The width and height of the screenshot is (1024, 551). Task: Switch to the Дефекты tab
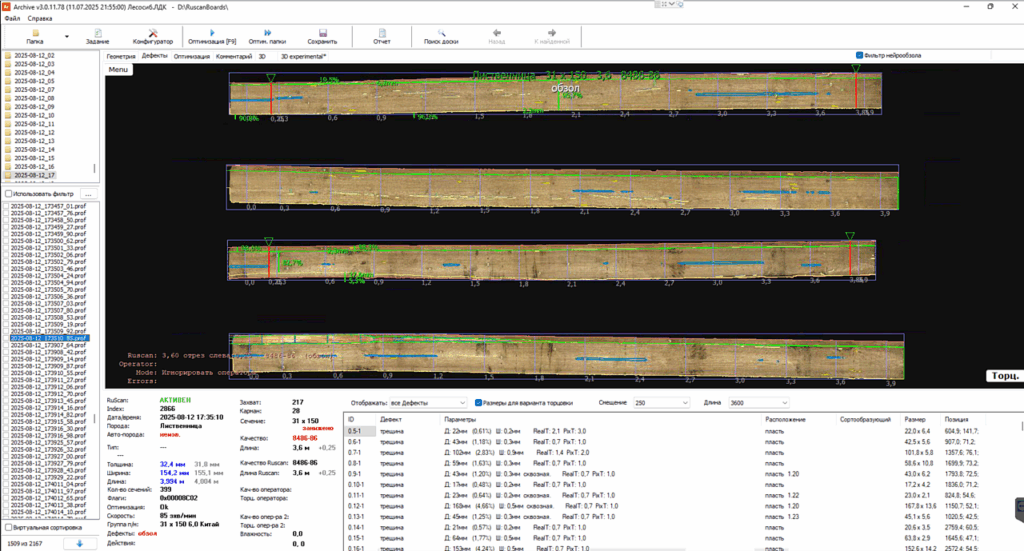click(x=155, y=56)
